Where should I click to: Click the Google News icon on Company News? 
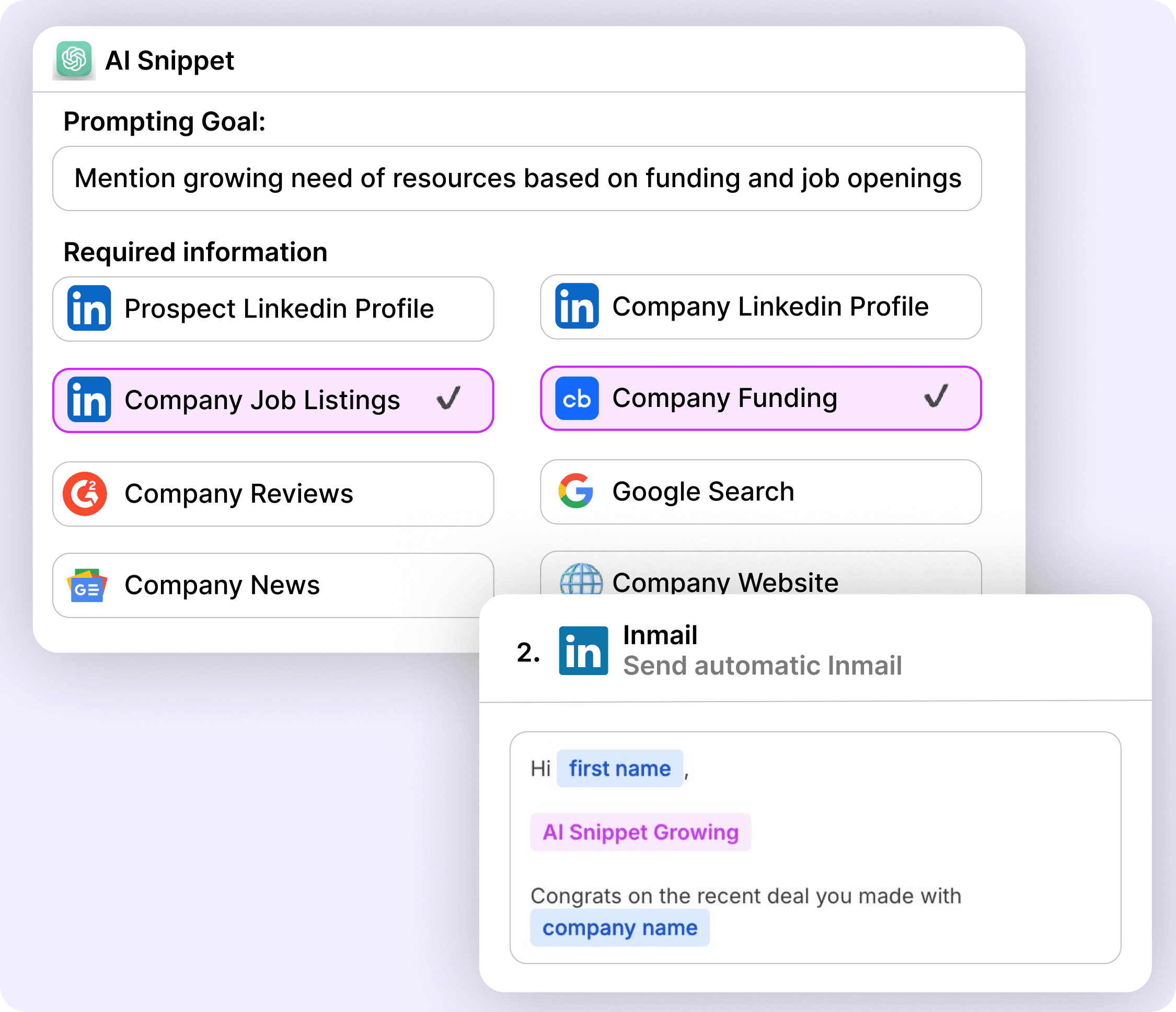pos(87,586)
